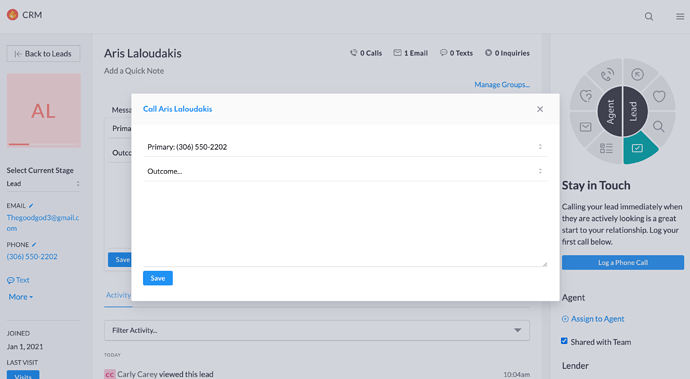Expand the Filter Activity dropdown

point(317,330)
